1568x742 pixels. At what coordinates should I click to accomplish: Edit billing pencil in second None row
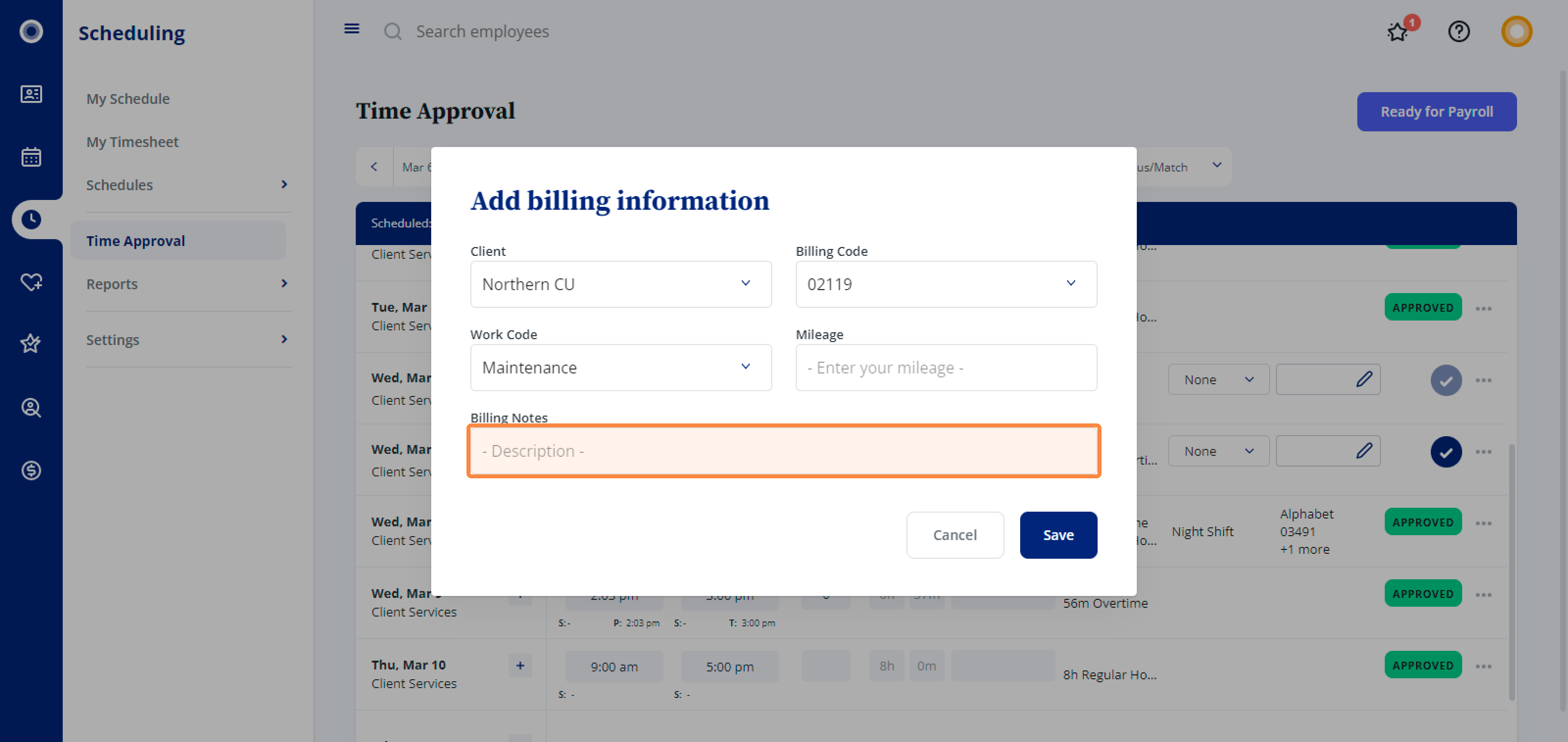1364,450
